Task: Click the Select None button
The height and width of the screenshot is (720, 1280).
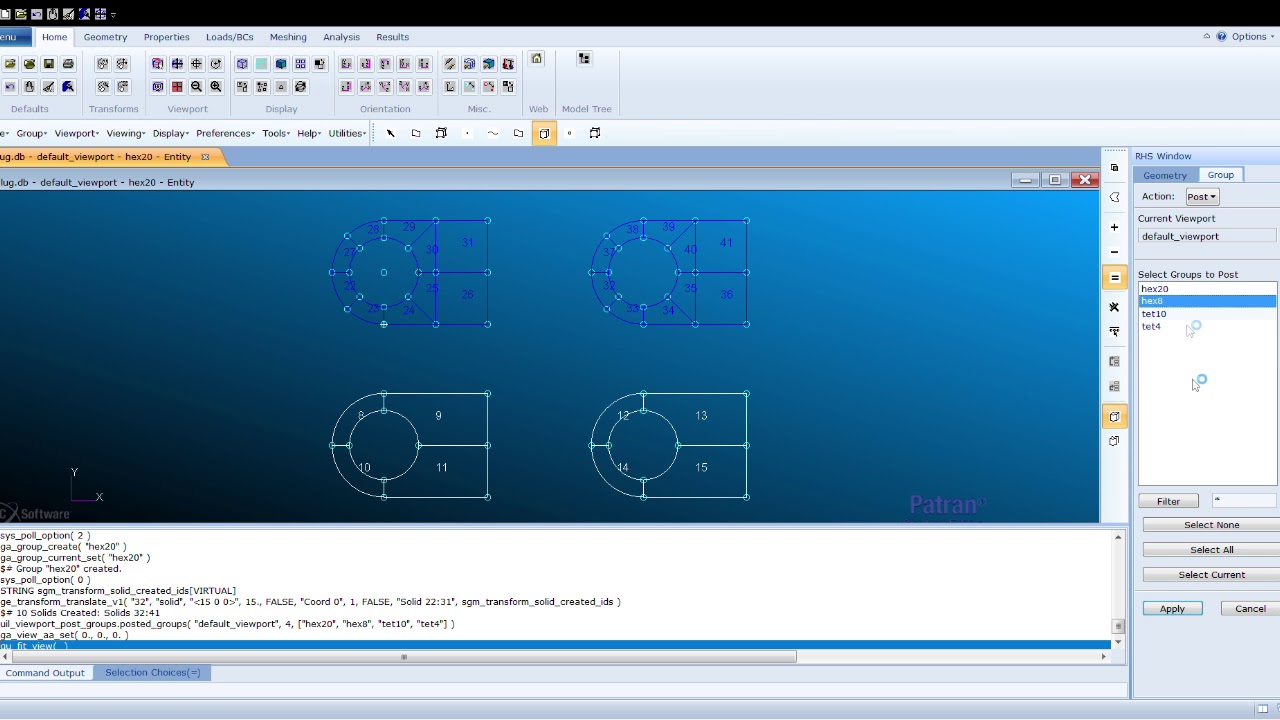Action: coord(1211,525)
